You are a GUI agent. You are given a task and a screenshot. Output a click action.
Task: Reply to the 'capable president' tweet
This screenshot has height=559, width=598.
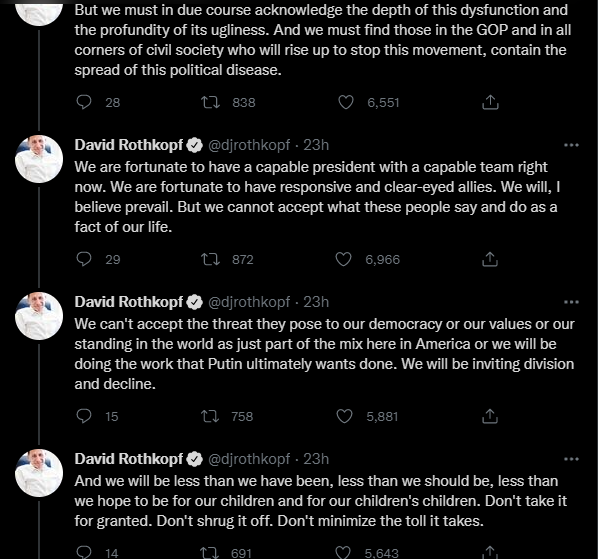tap(84, 259)
